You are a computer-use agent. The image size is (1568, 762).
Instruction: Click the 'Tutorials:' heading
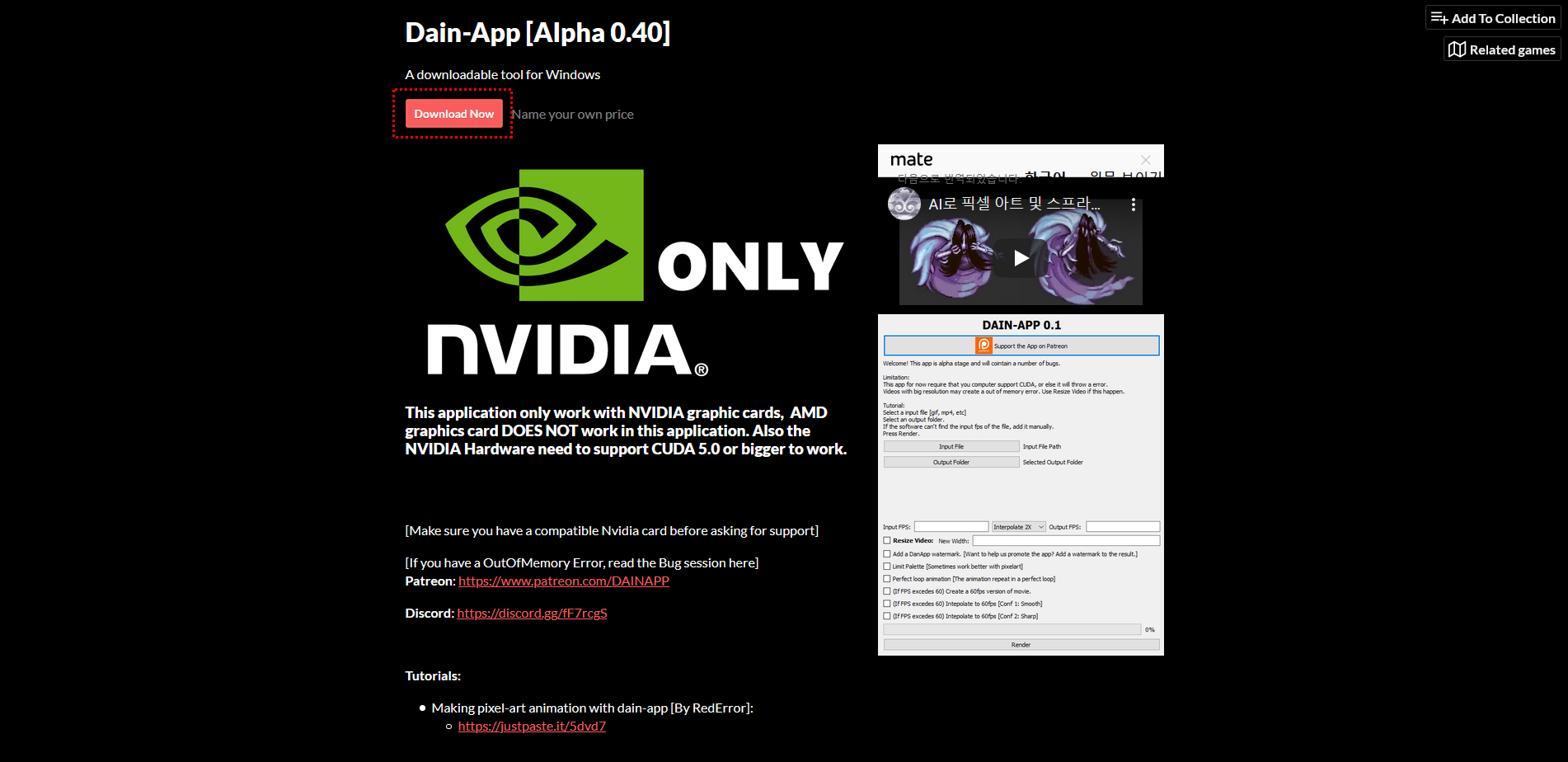tap(433, 676)
